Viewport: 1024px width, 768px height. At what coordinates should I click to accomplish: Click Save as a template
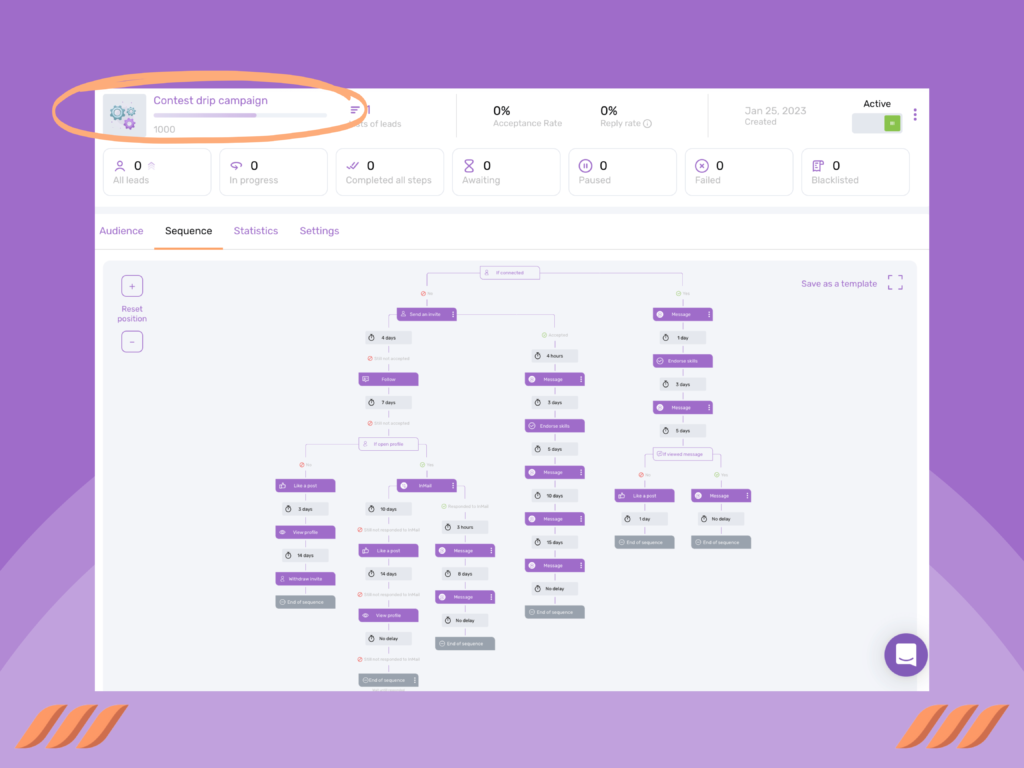[838, 284]
